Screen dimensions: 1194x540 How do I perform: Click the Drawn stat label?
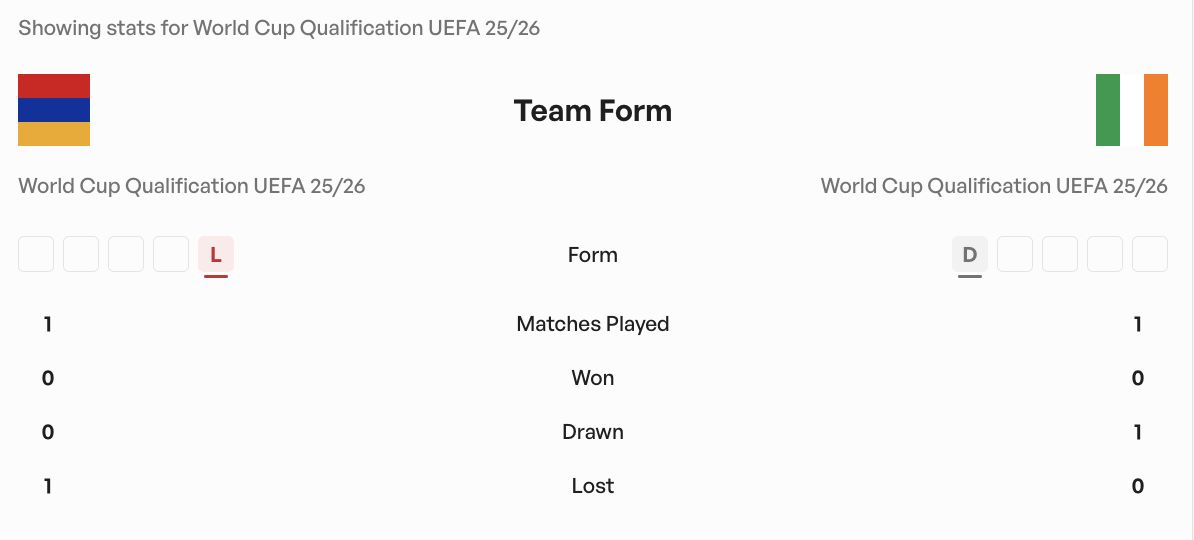(x=592, y=432)
